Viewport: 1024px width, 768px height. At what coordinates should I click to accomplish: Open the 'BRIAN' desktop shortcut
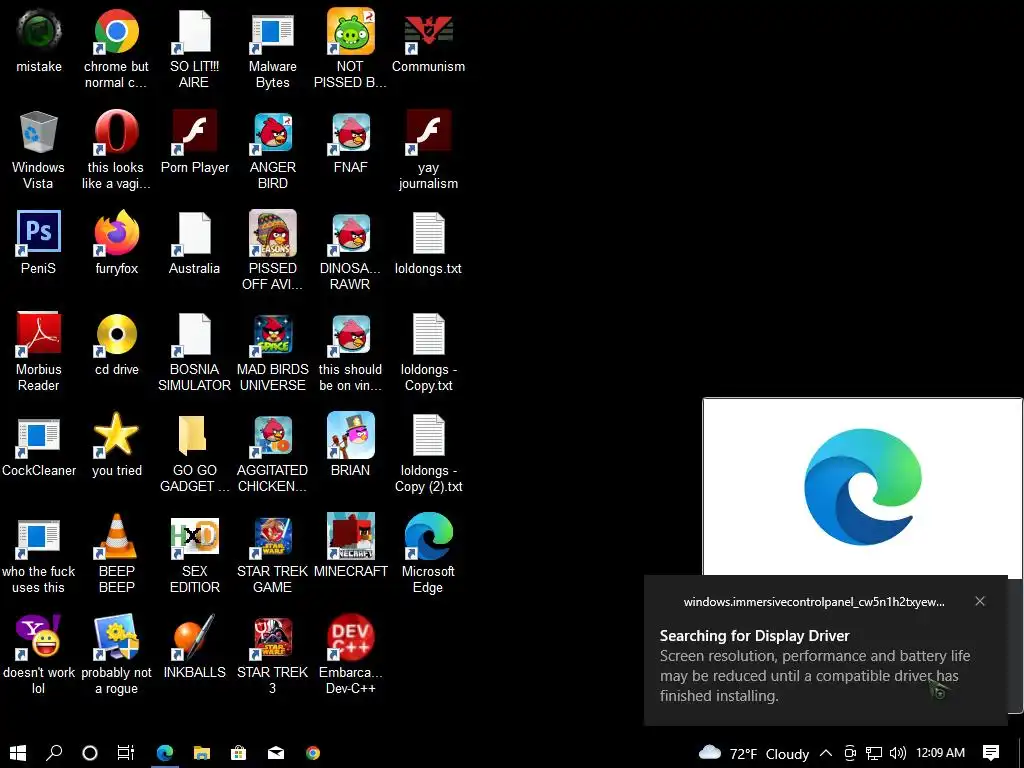coord(350,445)
